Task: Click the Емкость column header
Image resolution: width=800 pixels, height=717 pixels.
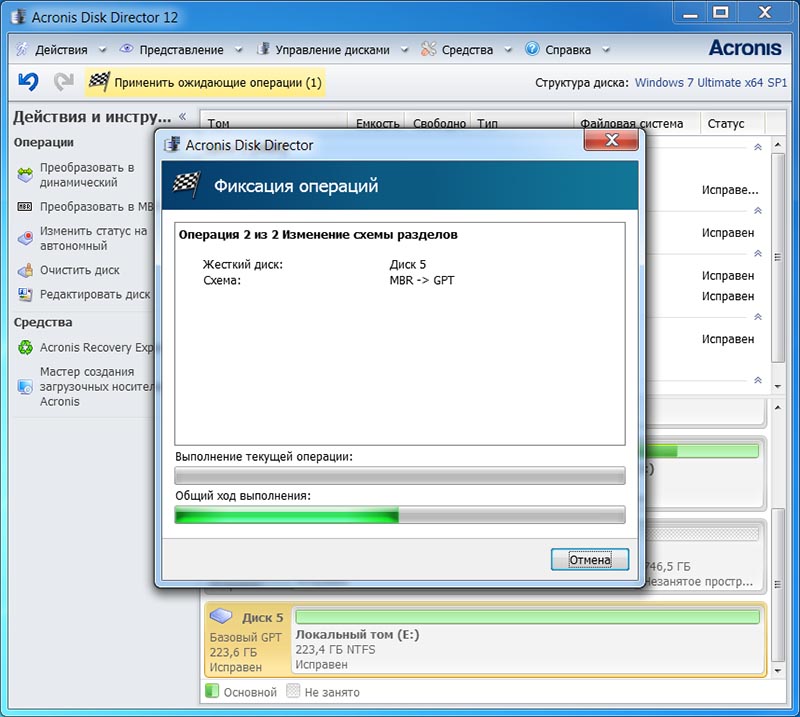Action: [377, 123]
